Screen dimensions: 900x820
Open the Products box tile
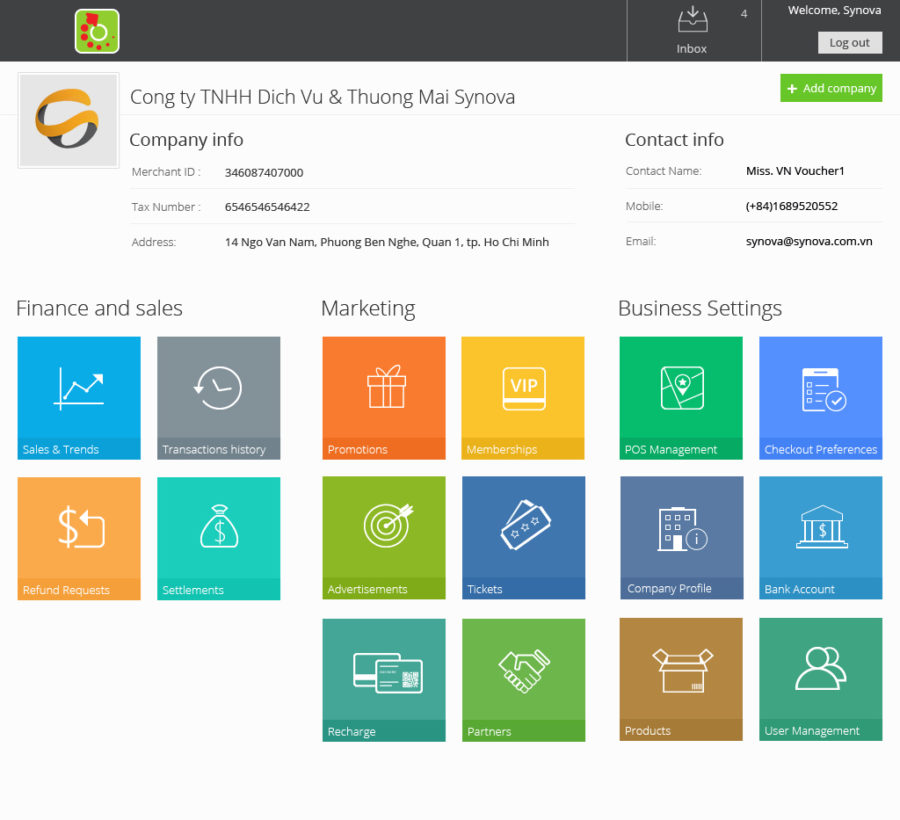pos(681,678)
